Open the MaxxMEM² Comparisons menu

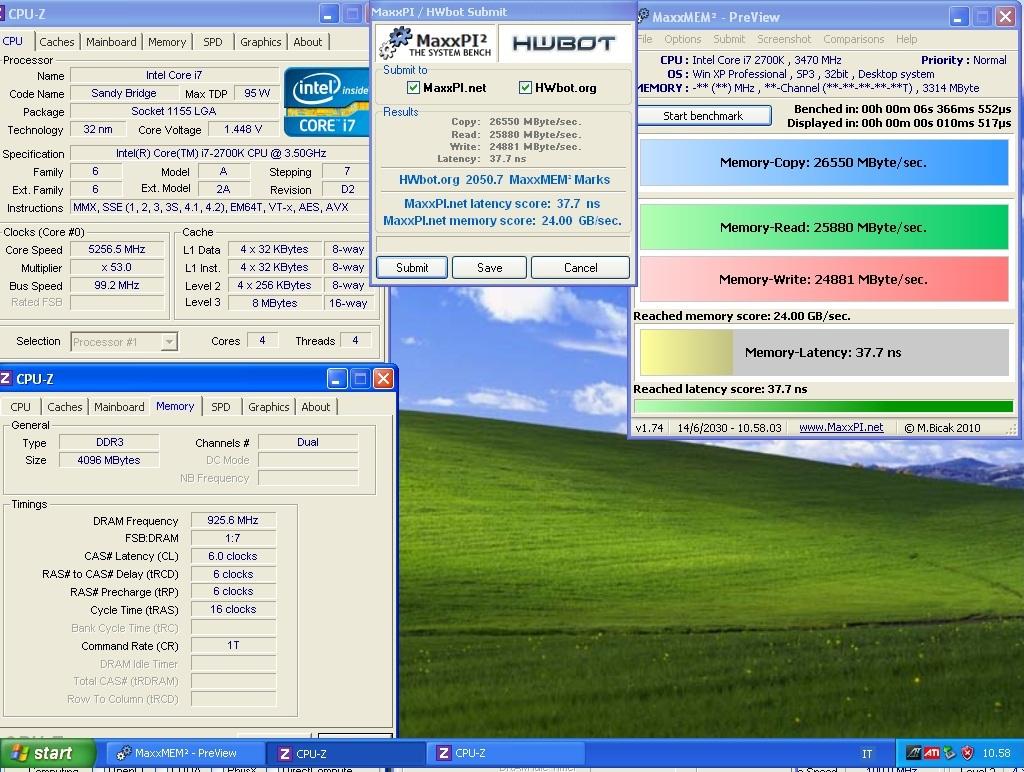pyautogui.click(x=854, y=39)
